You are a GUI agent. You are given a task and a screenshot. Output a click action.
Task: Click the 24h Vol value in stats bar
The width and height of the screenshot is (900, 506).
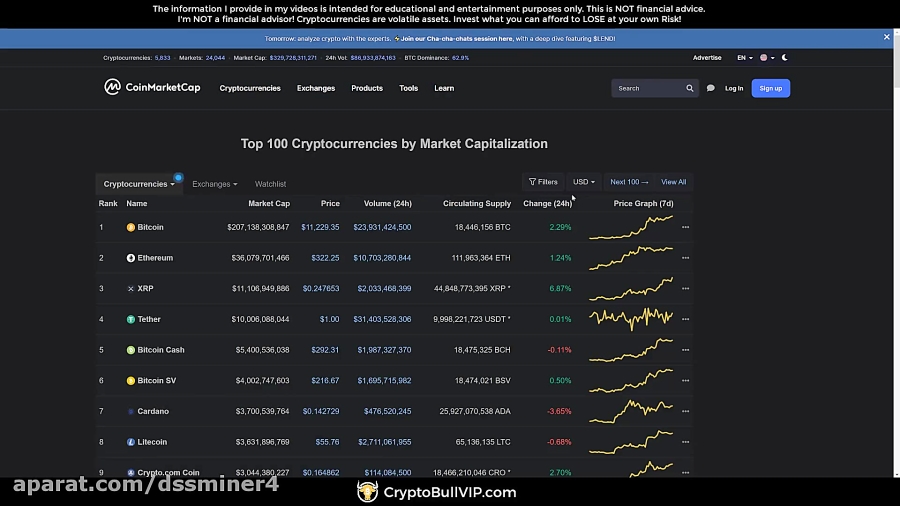tap(373, 58)
